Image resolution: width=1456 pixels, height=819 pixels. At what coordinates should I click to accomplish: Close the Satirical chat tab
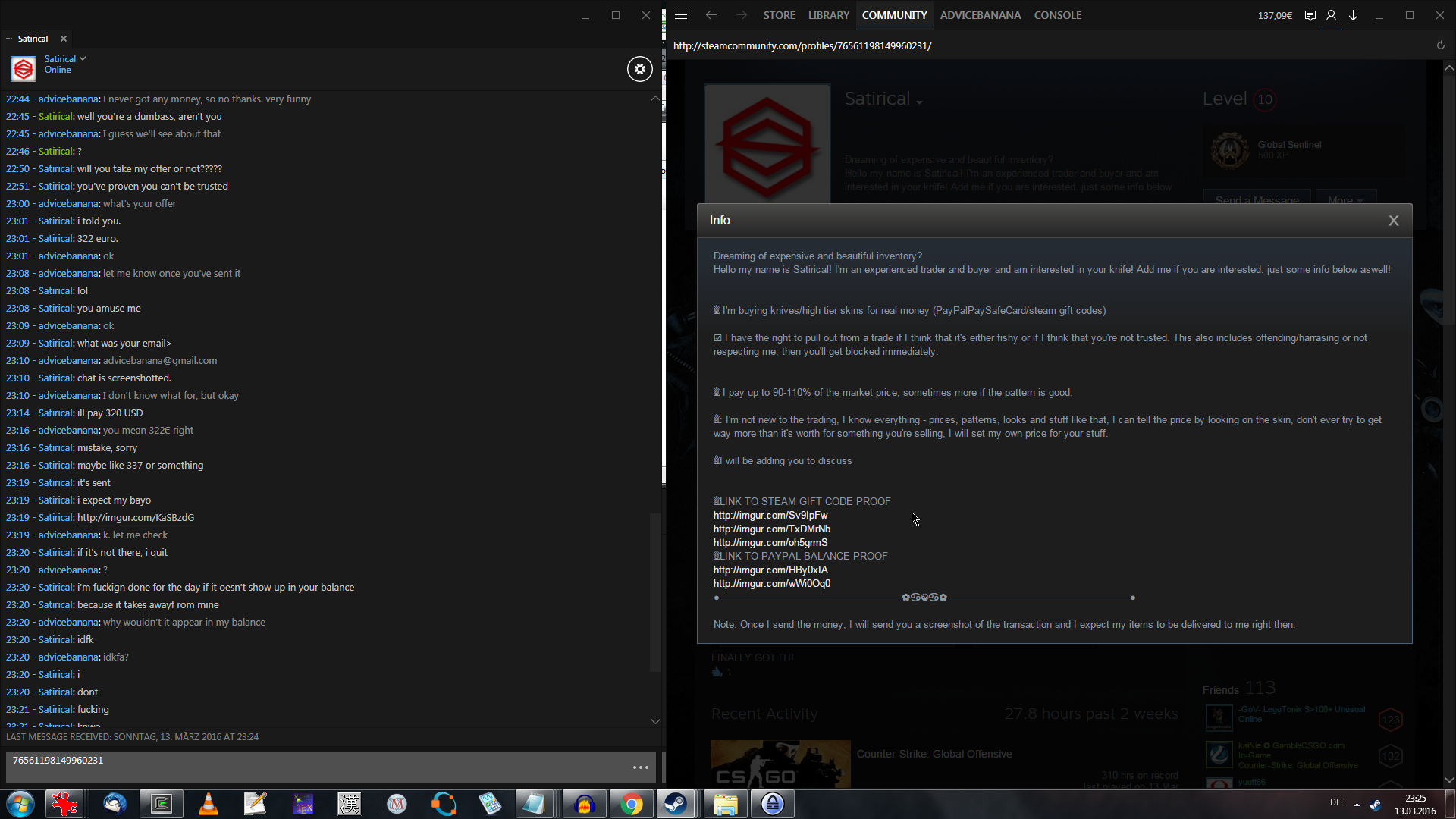tap(64, 39)
